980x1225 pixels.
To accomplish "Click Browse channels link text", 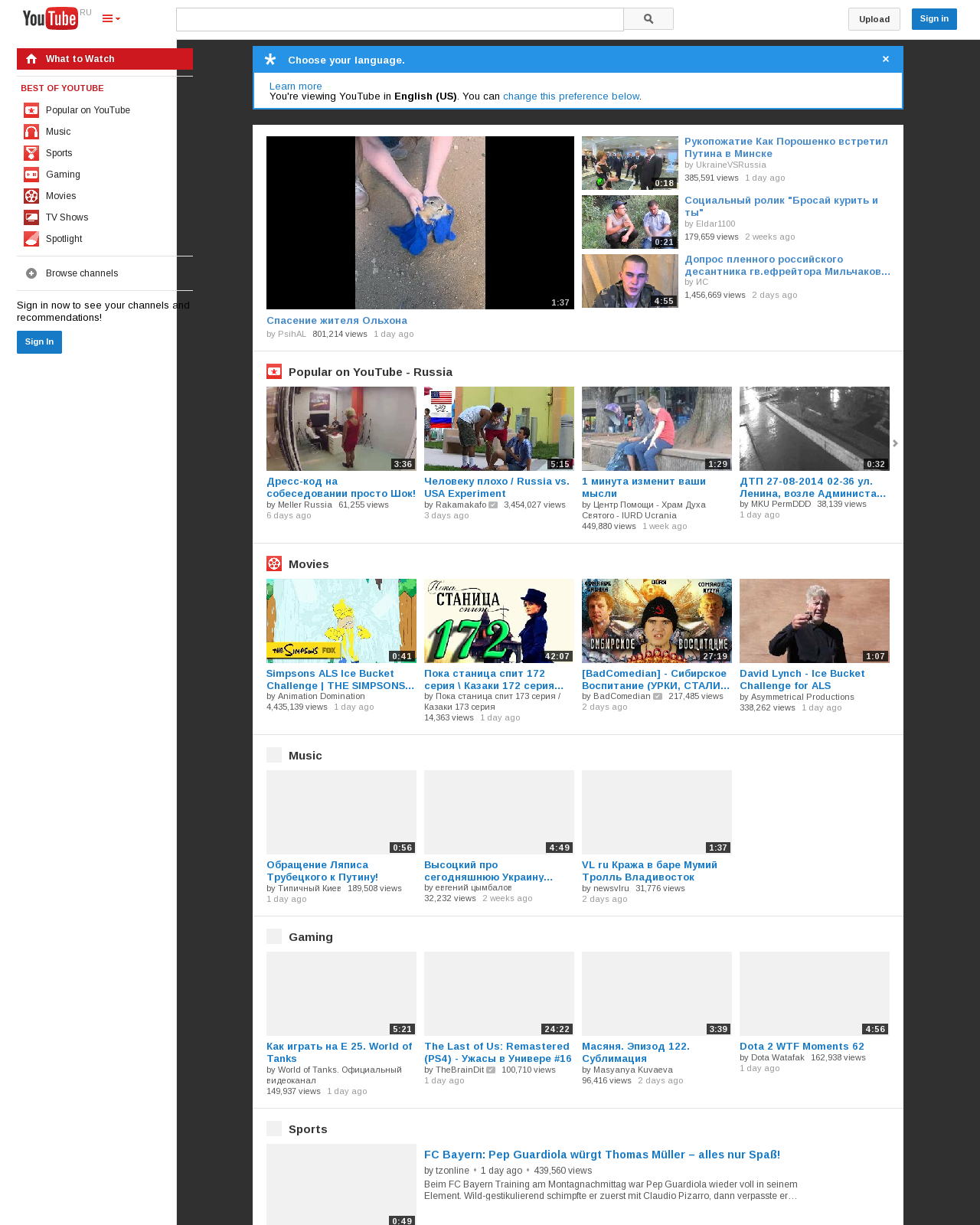I will pyautogui.click(x=82, y=273).
